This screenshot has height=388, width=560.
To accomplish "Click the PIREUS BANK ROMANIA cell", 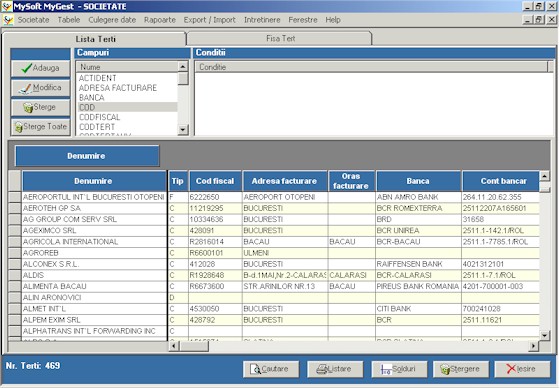I will pyautogui.click(x=418, y=287).
